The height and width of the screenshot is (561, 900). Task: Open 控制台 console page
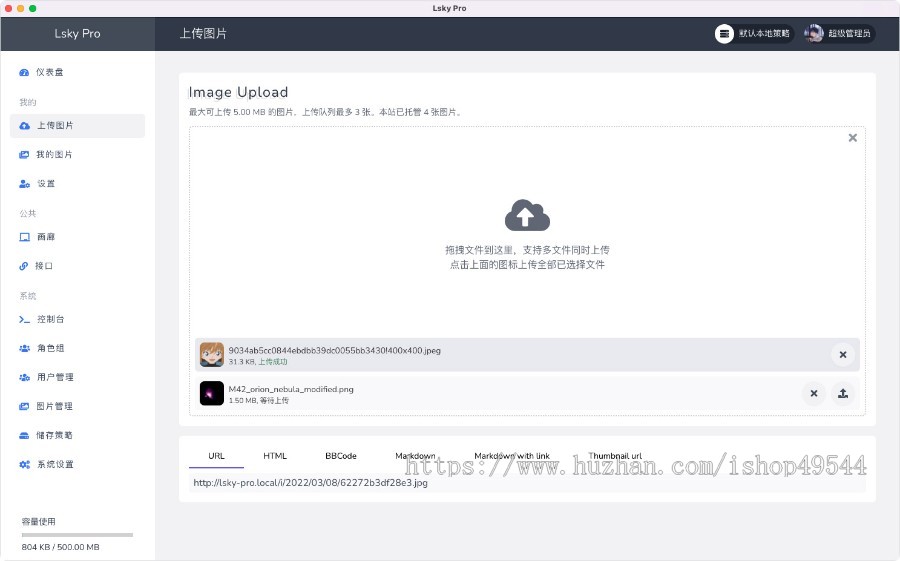pos(77,319)
